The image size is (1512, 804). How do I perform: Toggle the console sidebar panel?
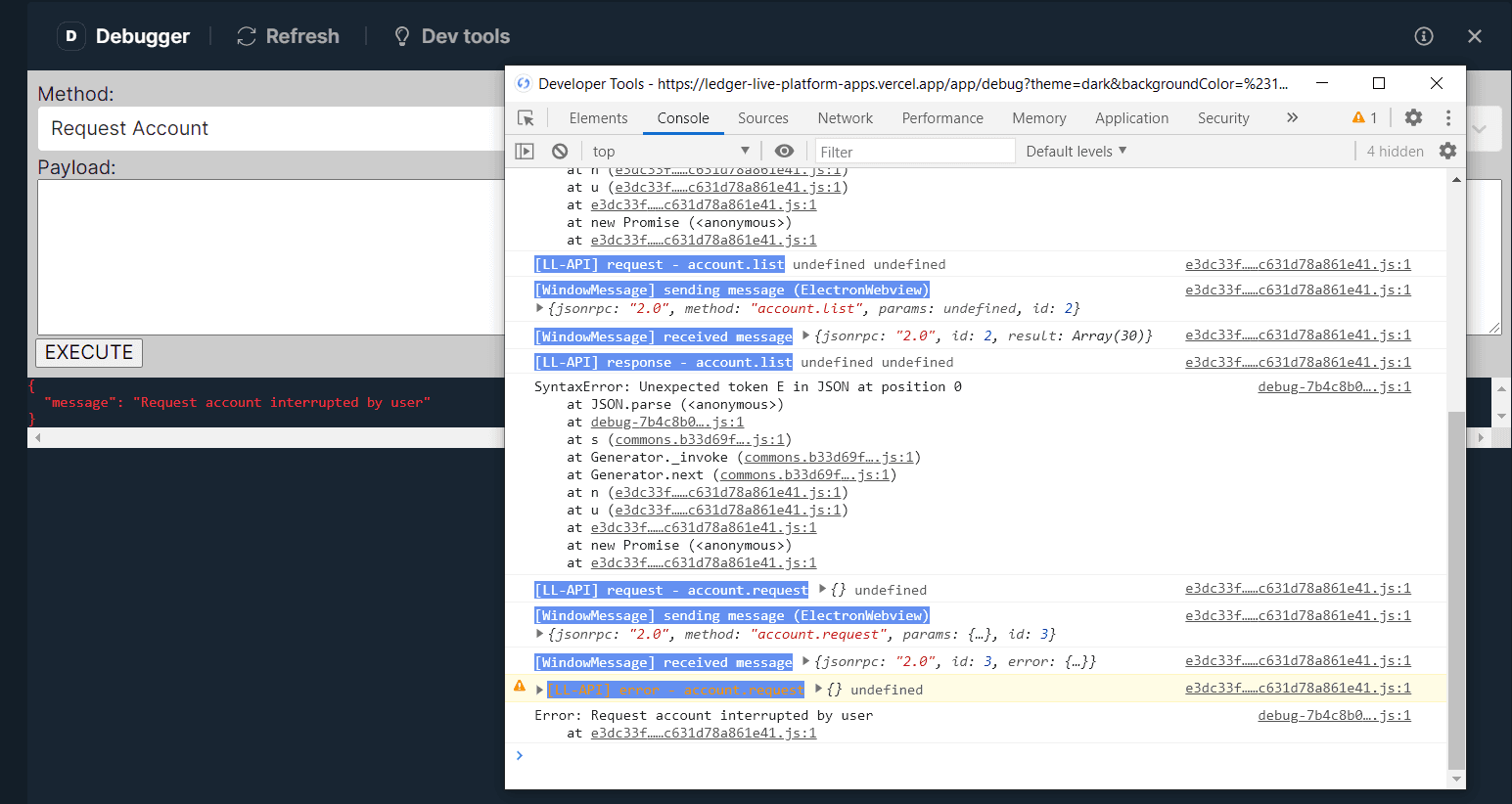[525, 151]
